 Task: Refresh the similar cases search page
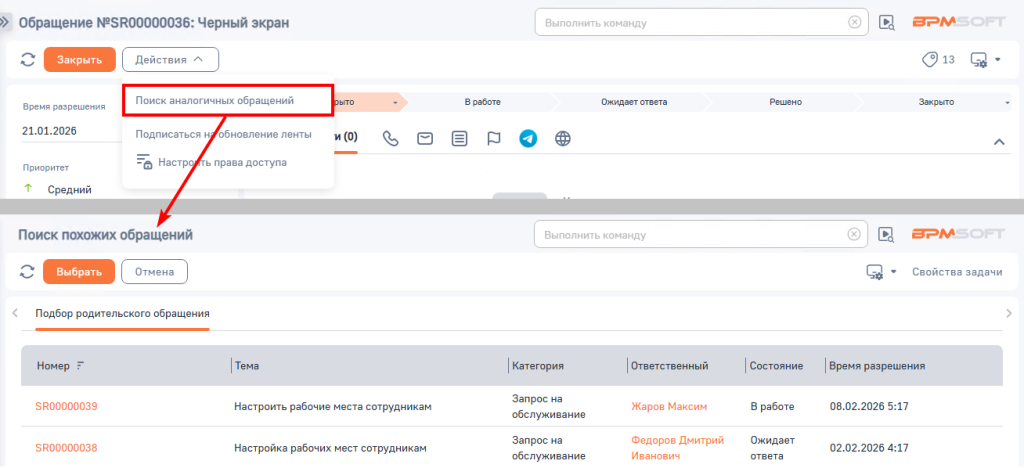27,272
